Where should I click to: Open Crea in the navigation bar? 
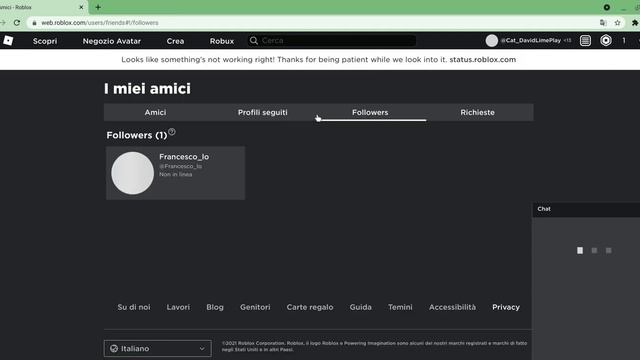tap(175, 41)
